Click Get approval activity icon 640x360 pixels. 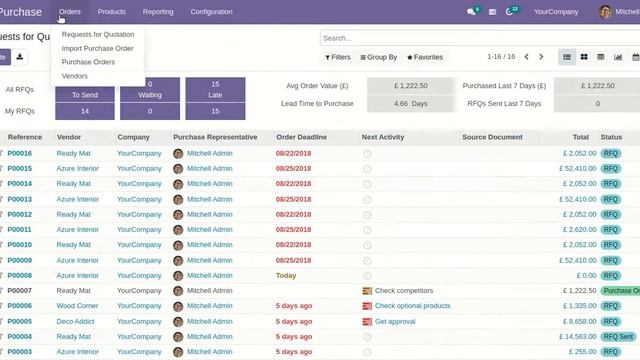367,322
